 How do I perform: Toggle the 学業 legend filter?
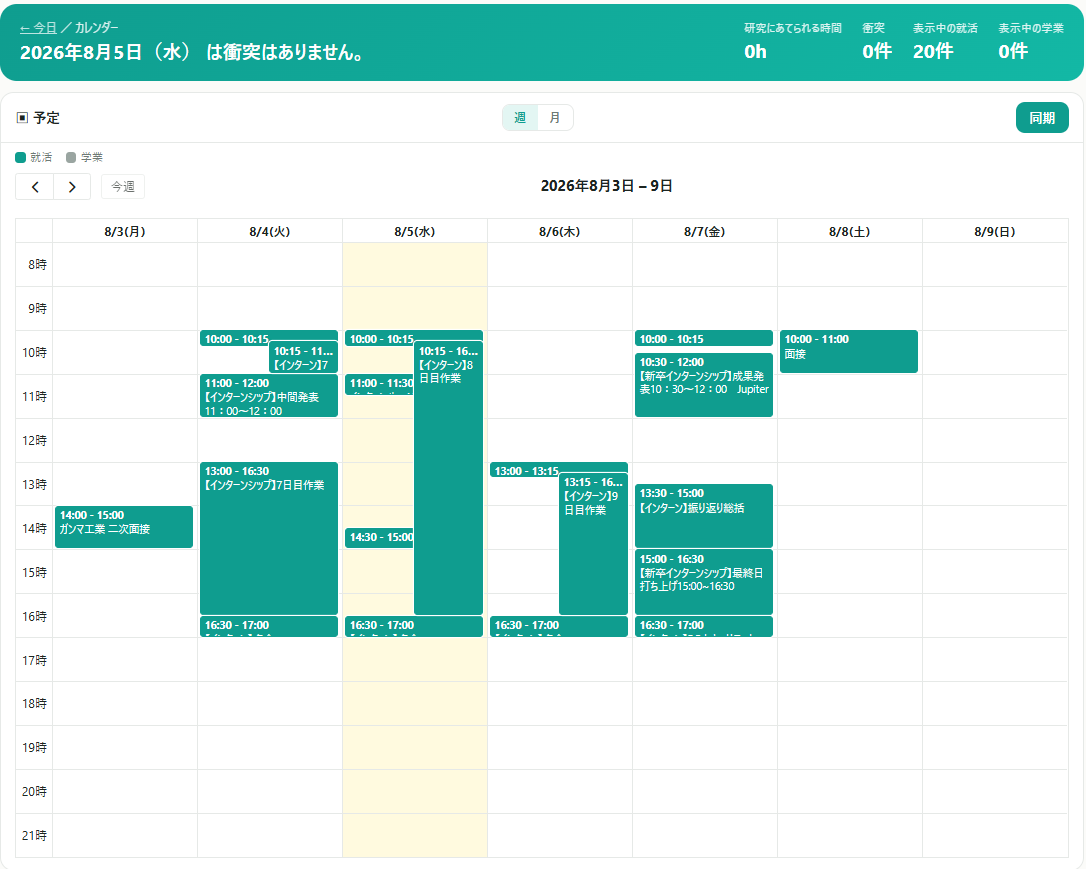point(84,157)
